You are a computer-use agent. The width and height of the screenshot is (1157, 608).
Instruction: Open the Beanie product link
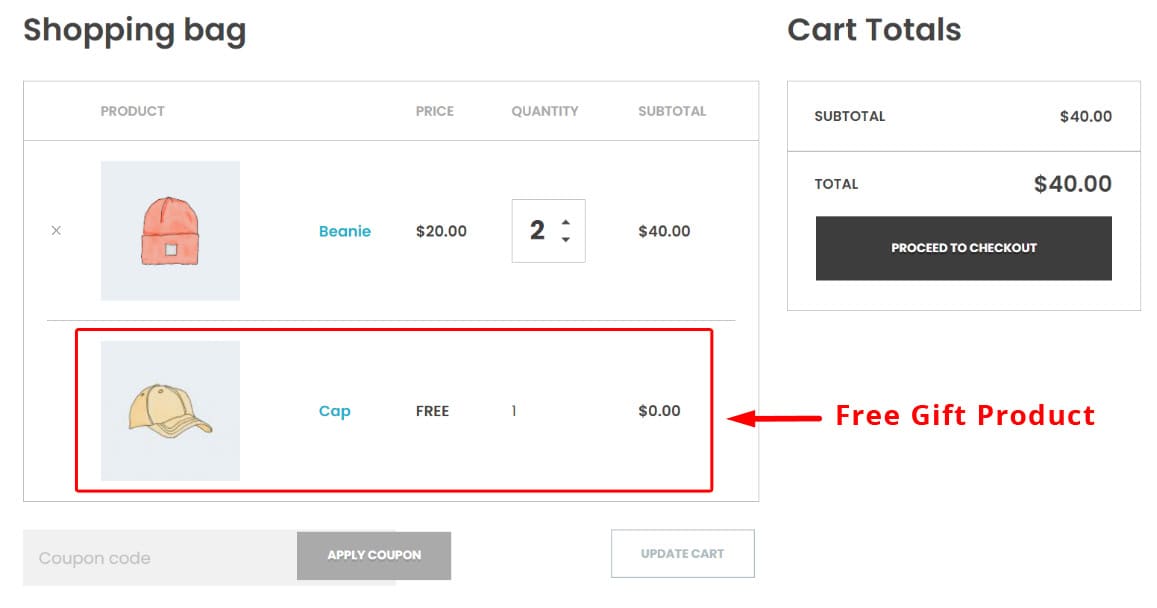[x=345, y=231]
